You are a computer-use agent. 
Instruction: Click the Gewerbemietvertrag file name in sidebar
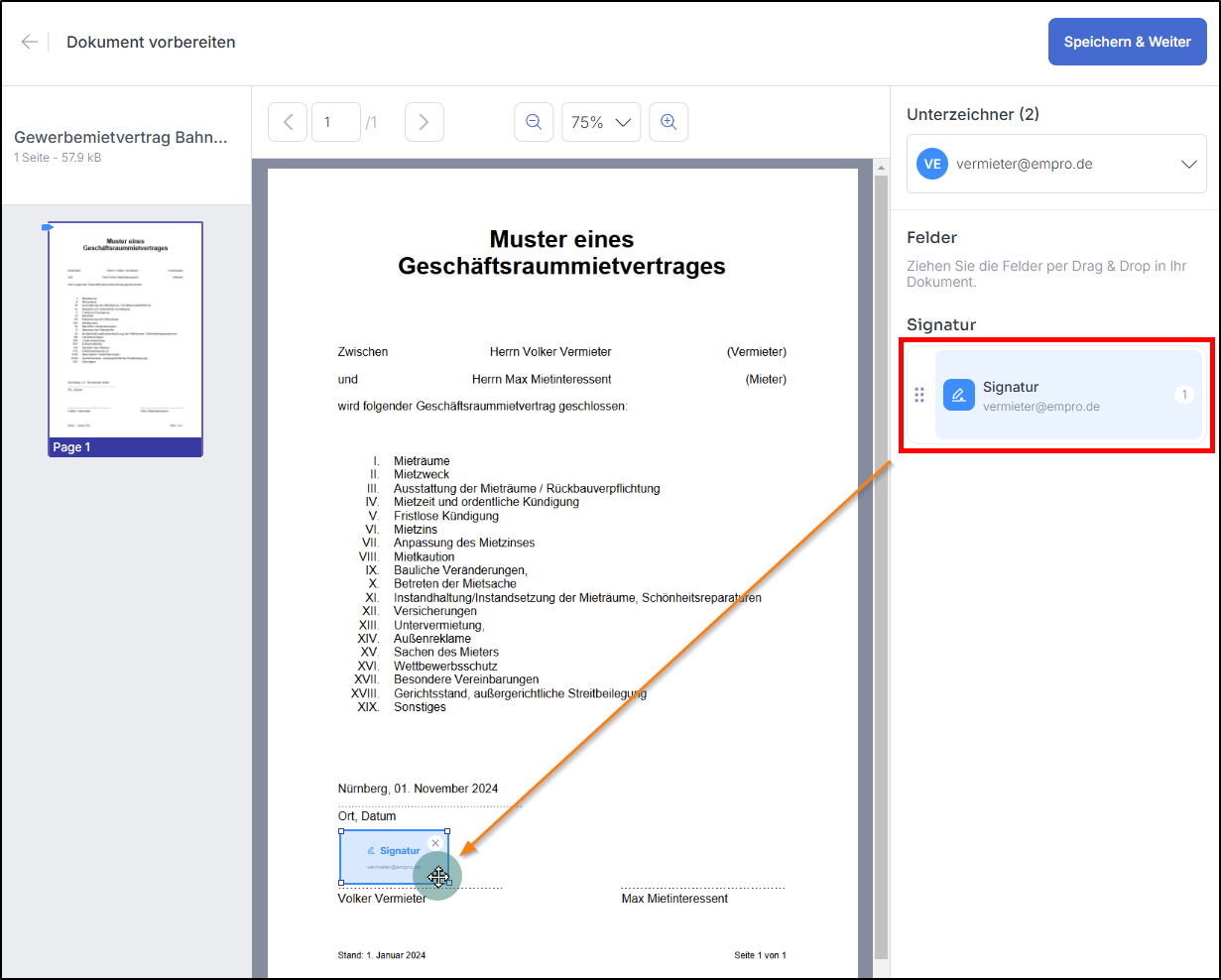121,137
